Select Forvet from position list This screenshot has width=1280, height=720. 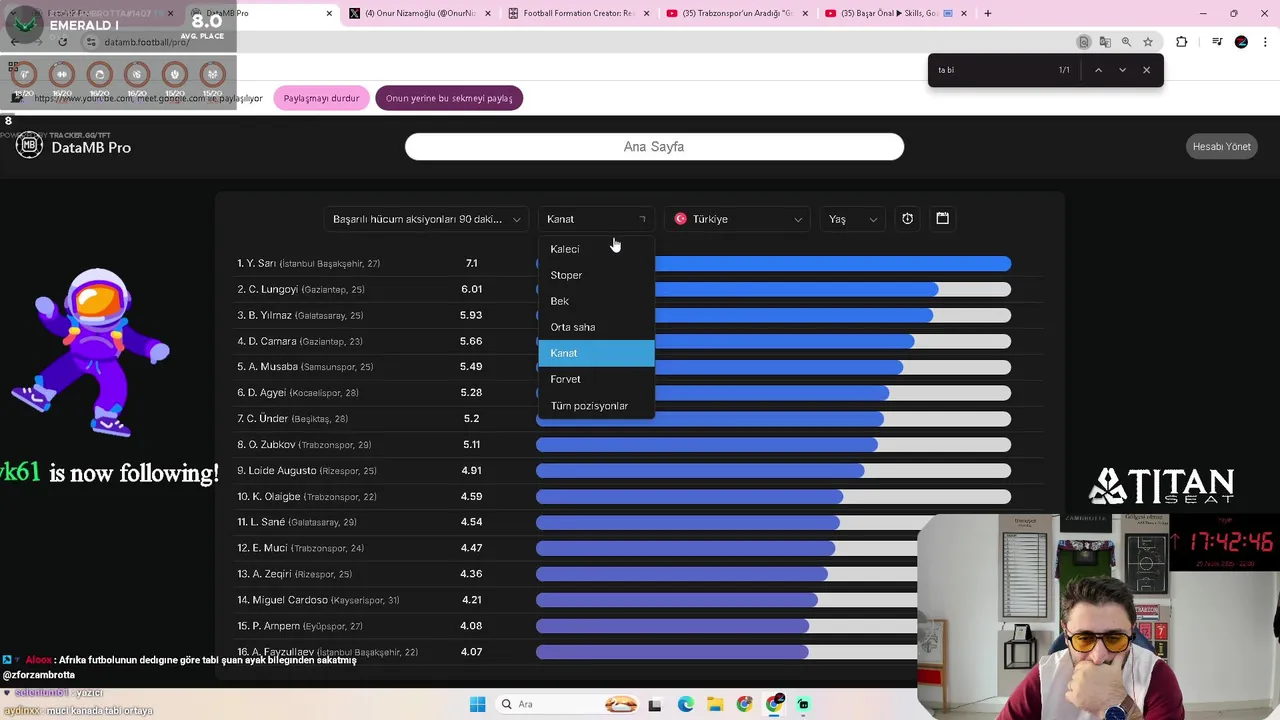point(596,379)
